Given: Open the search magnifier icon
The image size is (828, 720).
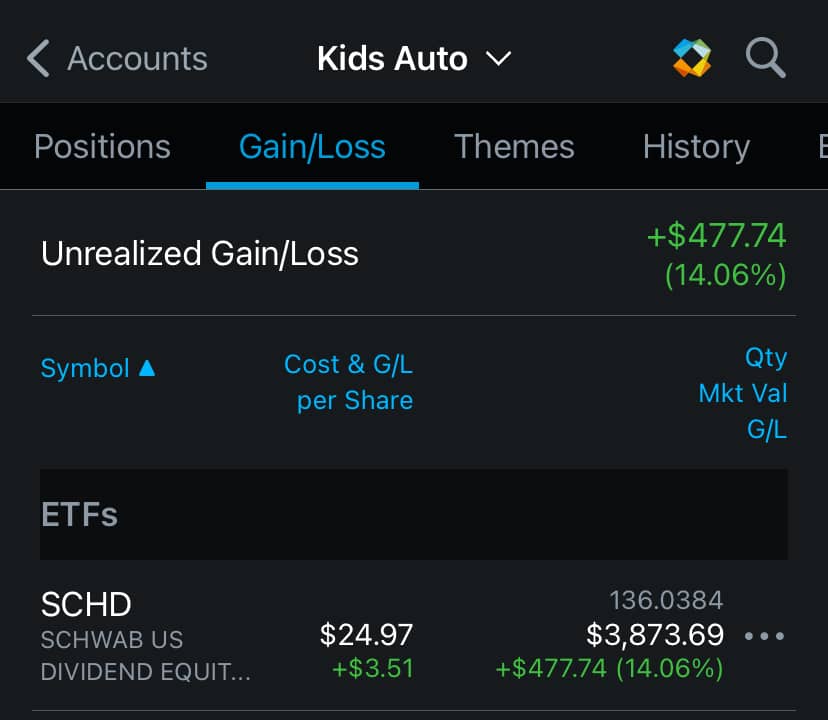Looking at the screenshot, I should coord(765,58).
